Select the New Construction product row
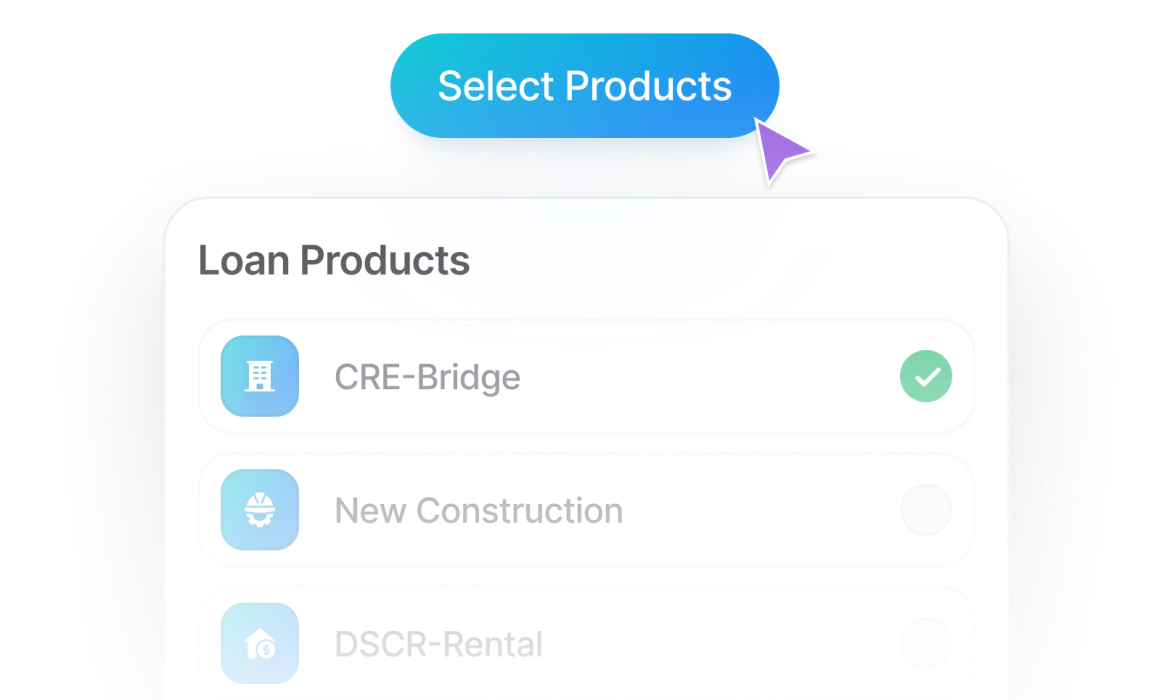 click(585, 510)
